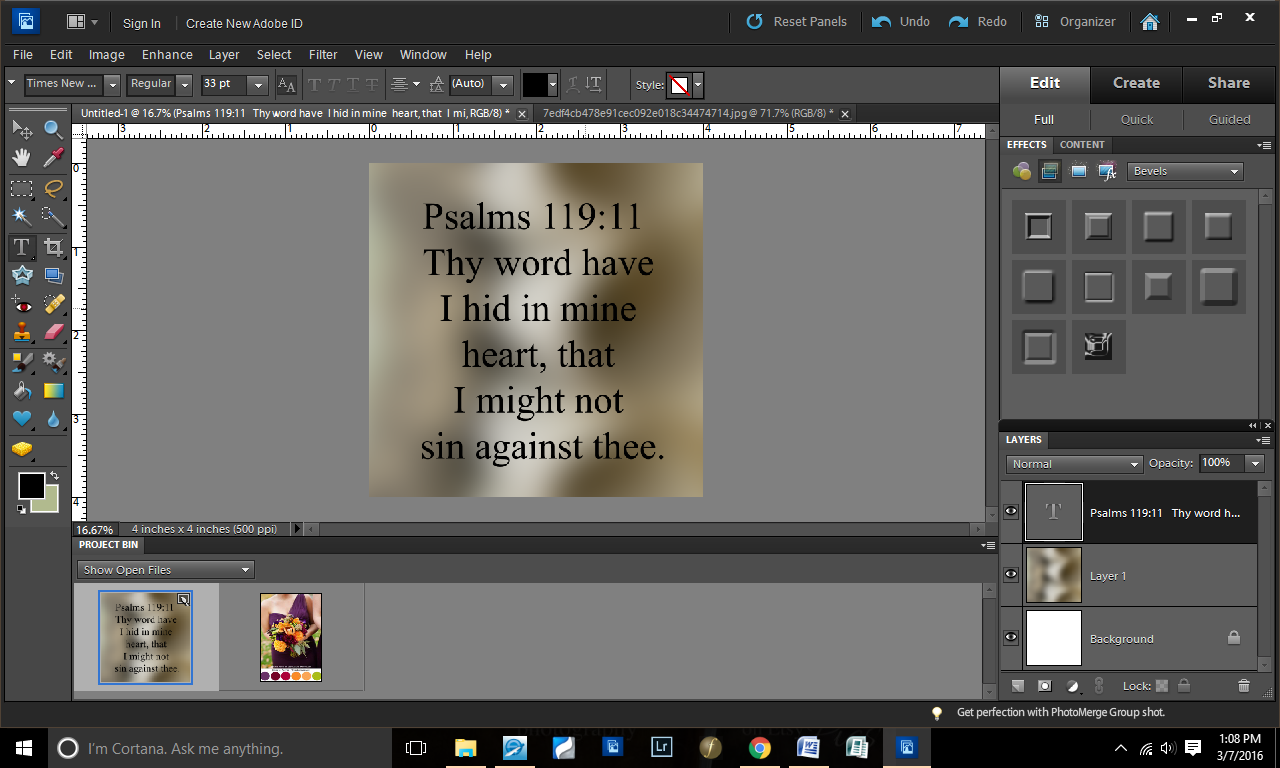Select the Lasso tool

point(54,187)
